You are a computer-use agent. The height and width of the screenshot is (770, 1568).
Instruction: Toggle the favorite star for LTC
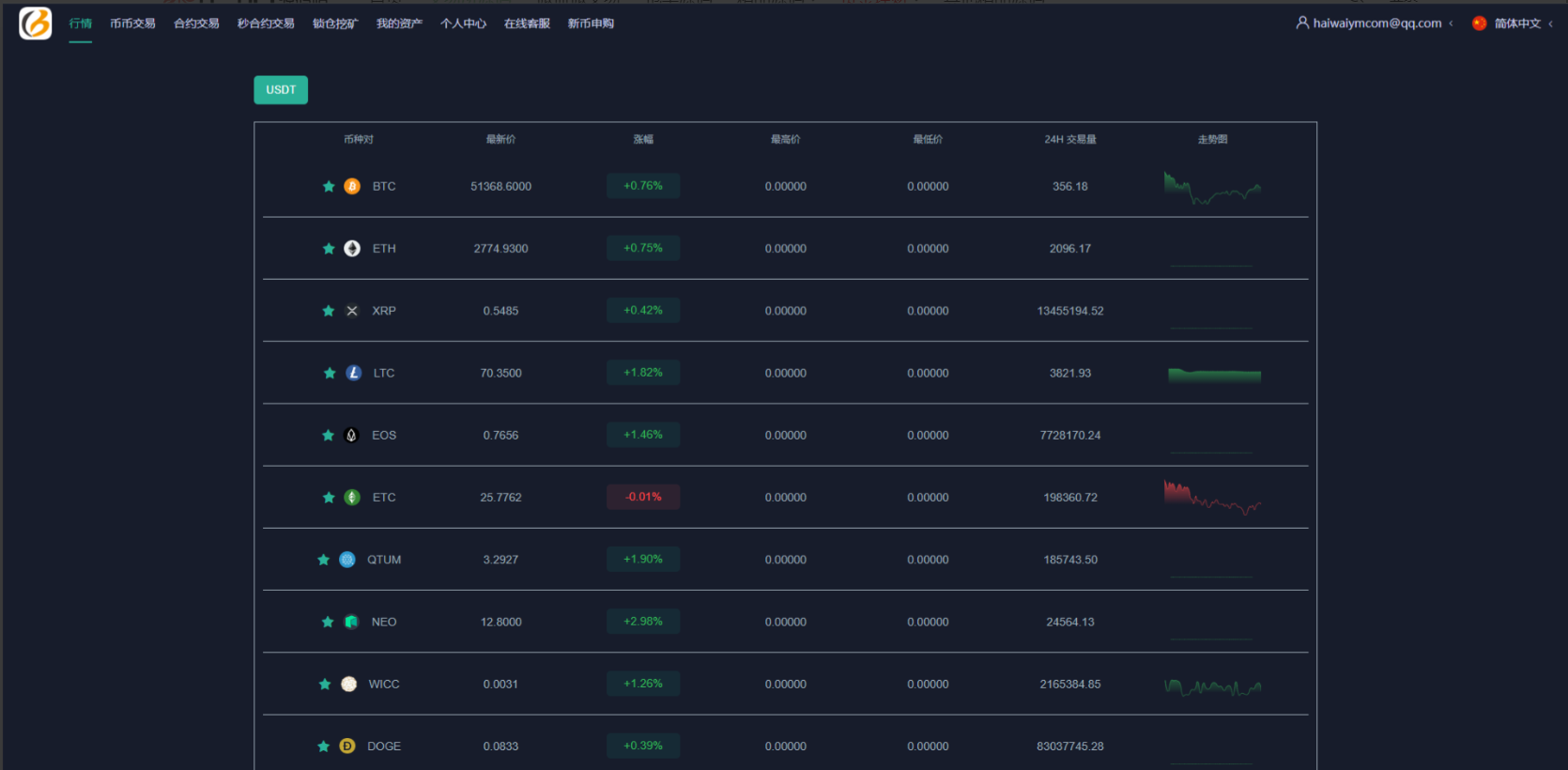330,373
